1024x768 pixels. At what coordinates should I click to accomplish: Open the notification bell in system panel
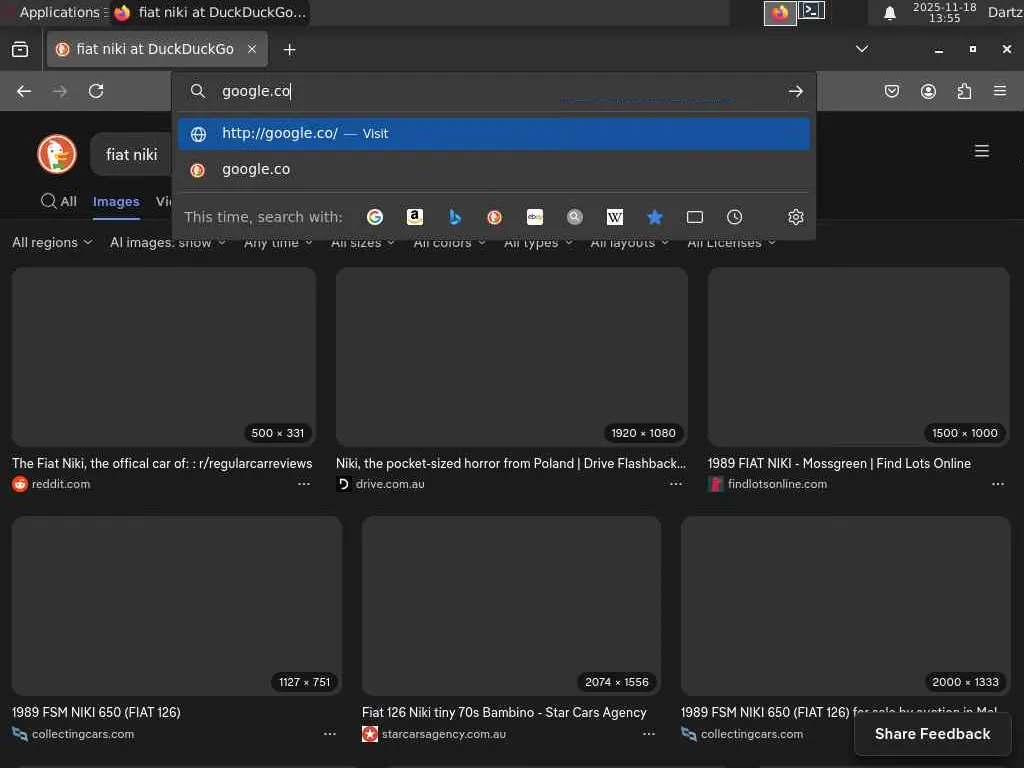[889, 13]
